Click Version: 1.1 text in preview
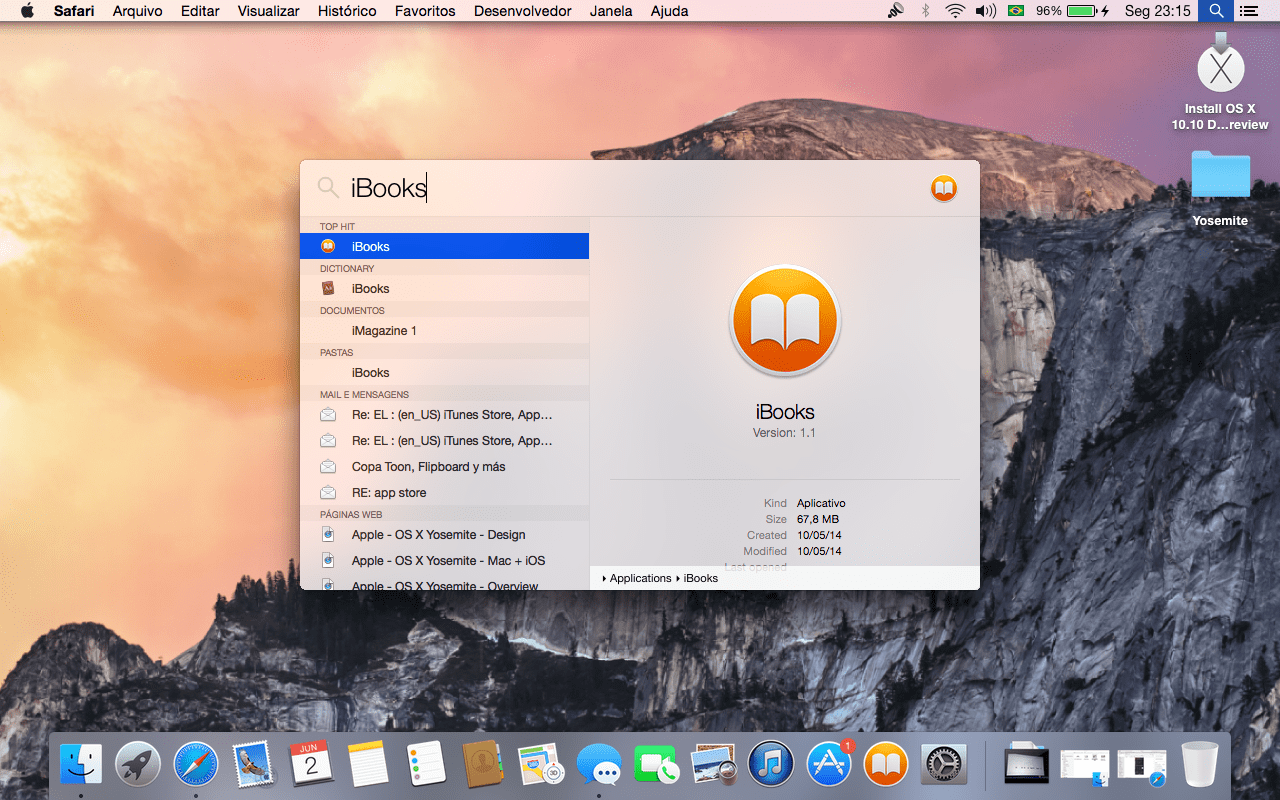The width and height of the screenshot is (1280, 800). 785,433
